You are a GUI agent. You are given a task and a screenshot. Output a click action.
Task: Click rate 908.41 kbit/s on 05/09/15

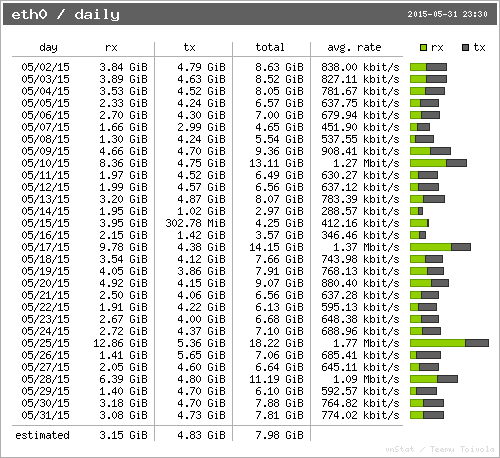[x=360, y=151]
